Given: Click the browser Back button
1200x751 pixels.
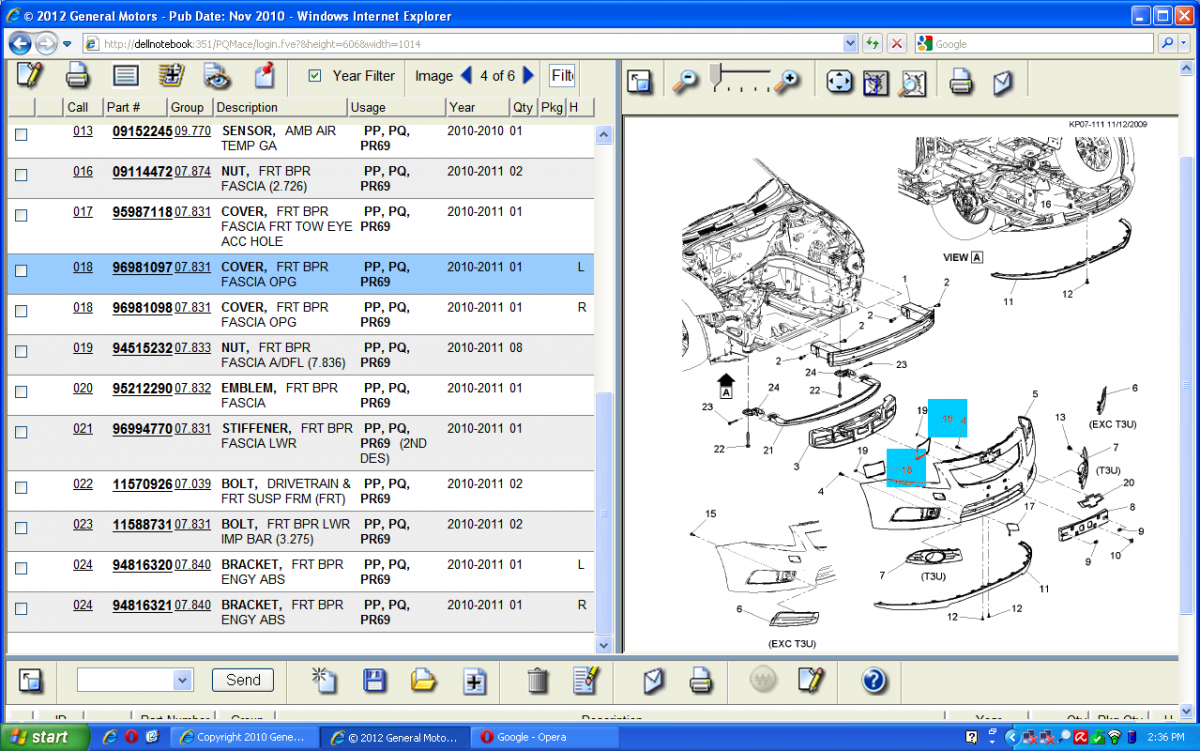Looking at the screenshot, I should (x=21, y=44).
